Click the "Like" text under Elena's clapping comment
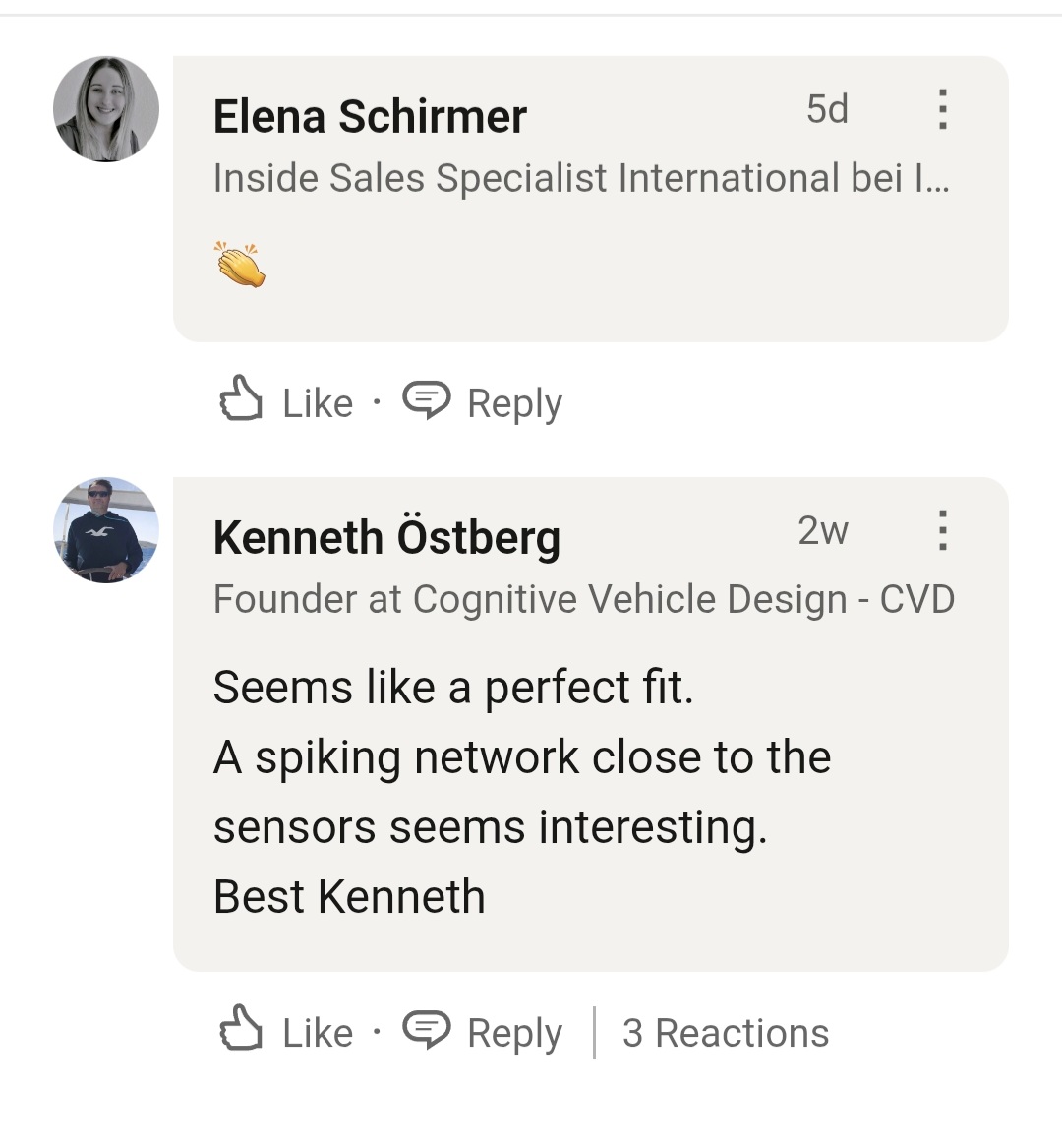The image size is (1062, 1148). point(318,403)
